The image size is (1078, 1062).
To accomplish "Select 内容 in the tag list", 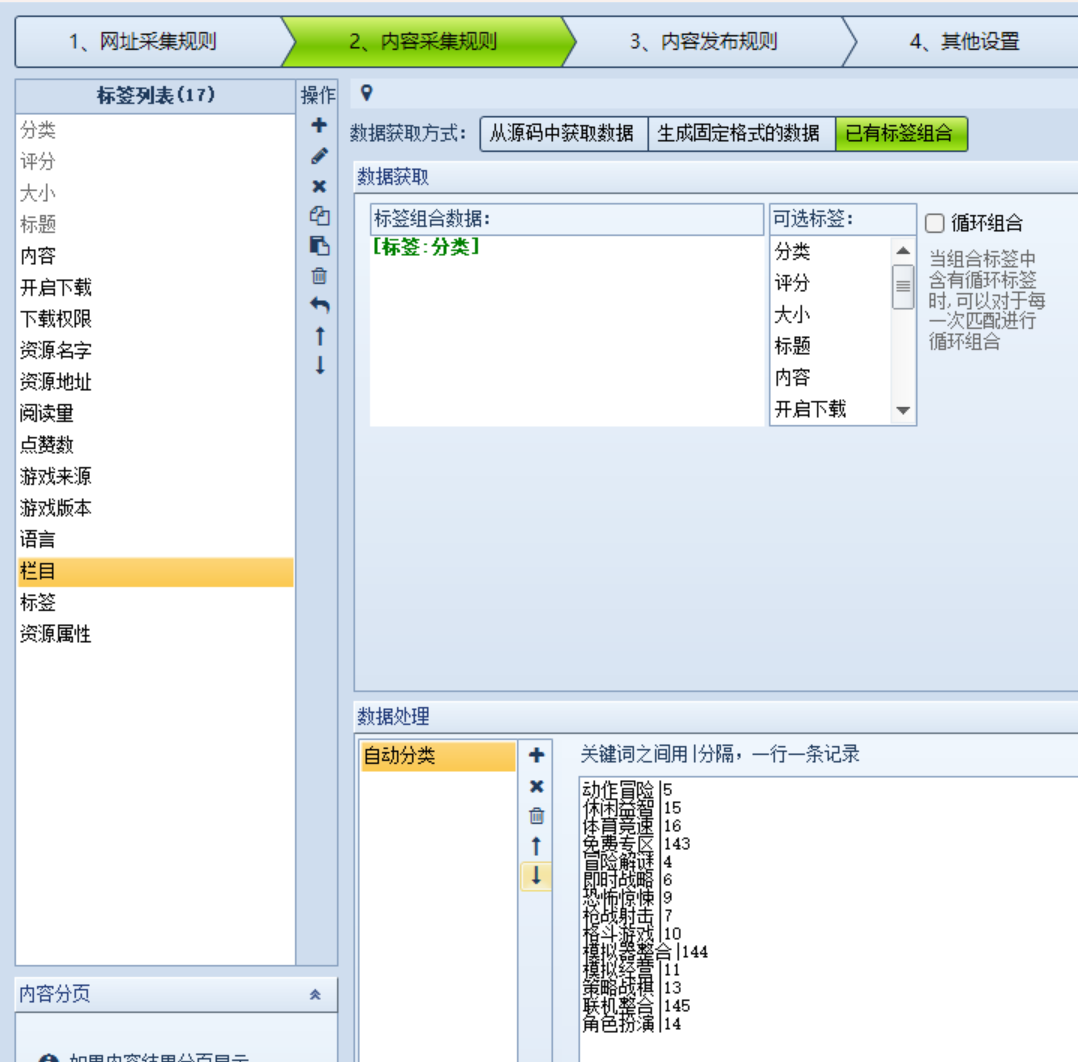I will (155, 256).
